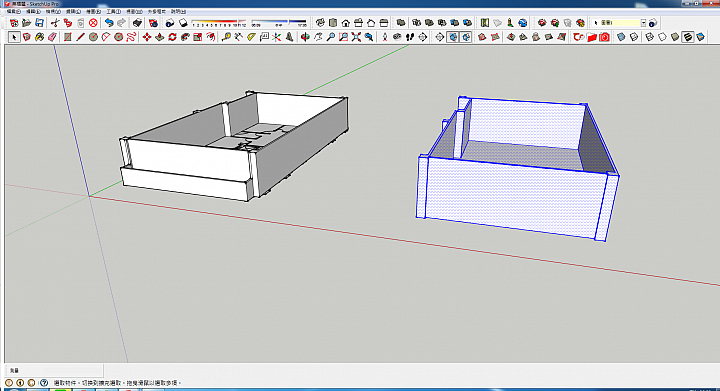The height and width of the screenshot is (391, 720).
Task: Pick the Circle drawing tool
Action: (93, 37)
